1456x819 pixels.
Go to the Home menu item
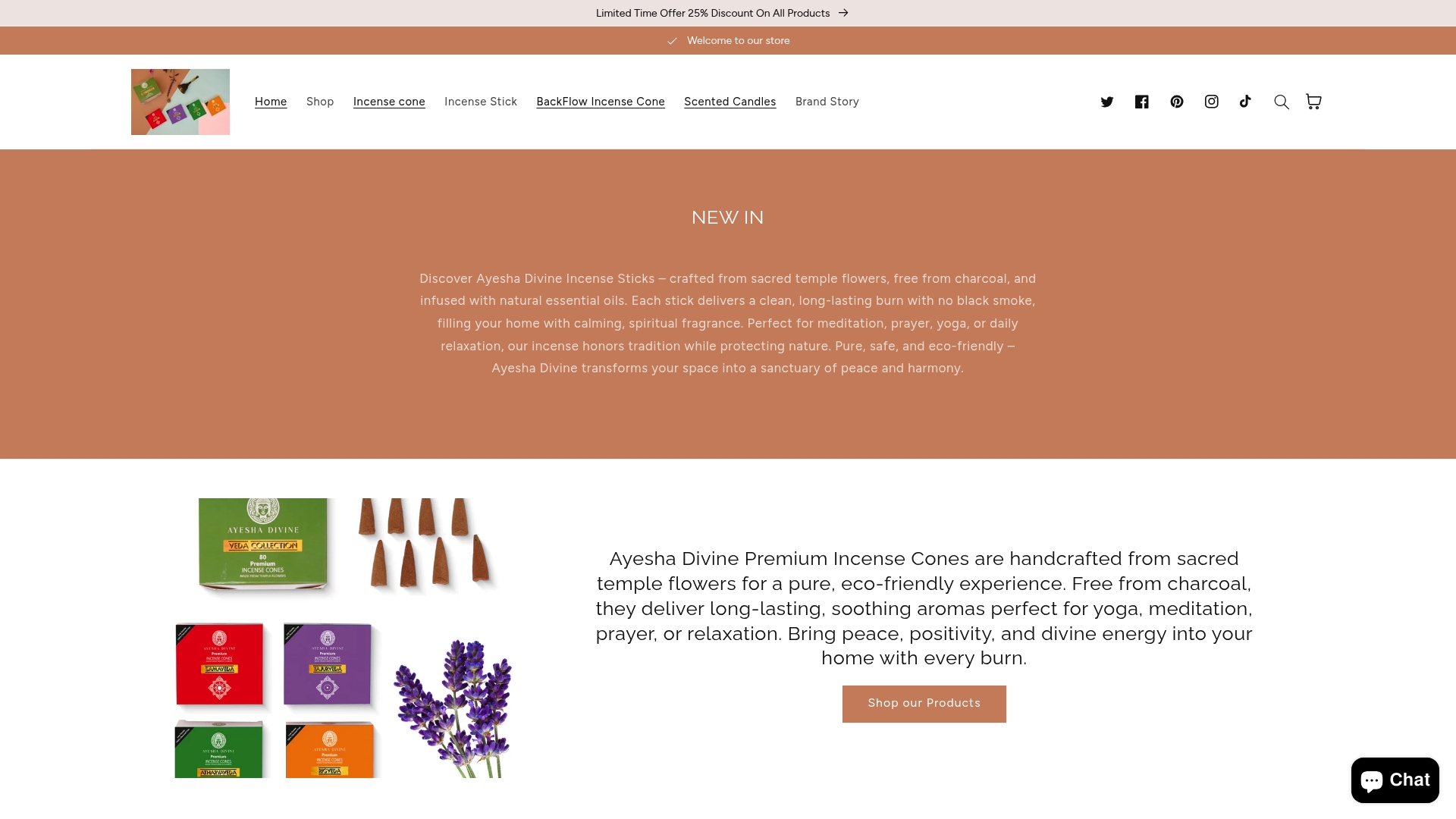[271, 102]
